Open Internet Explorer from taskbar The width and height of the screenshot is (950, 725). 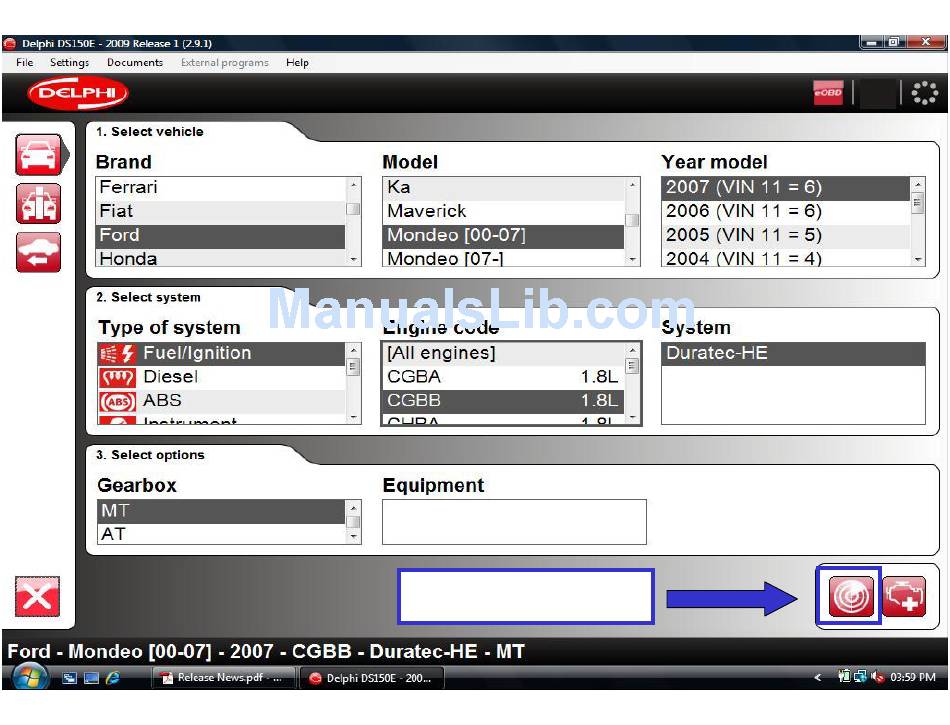tap(113, 678)
